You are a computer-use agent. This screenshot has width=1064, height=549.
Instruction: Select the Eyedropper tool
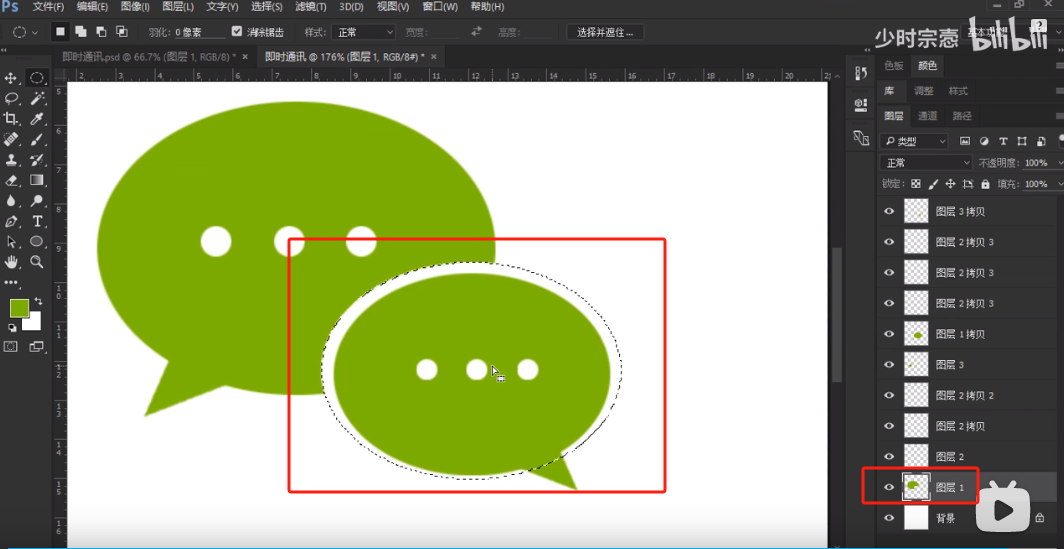pyautogui.click(x=37, y=119)
